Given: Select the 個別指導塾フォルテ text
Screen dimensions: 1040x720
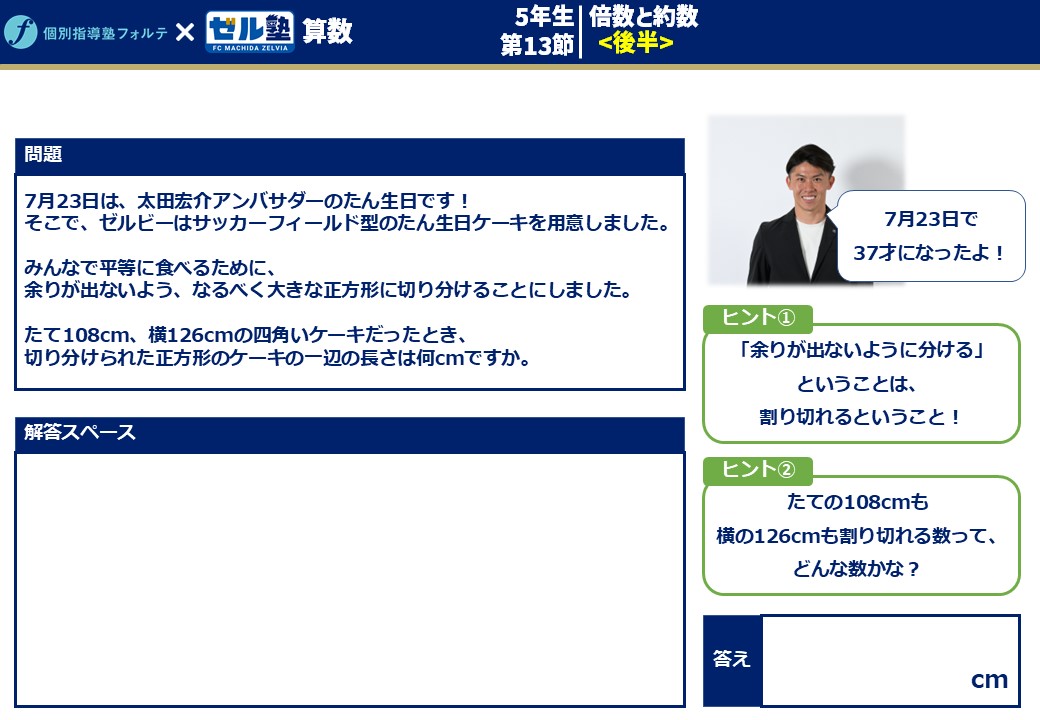Looking at the screenshot, I should point(105,33).
